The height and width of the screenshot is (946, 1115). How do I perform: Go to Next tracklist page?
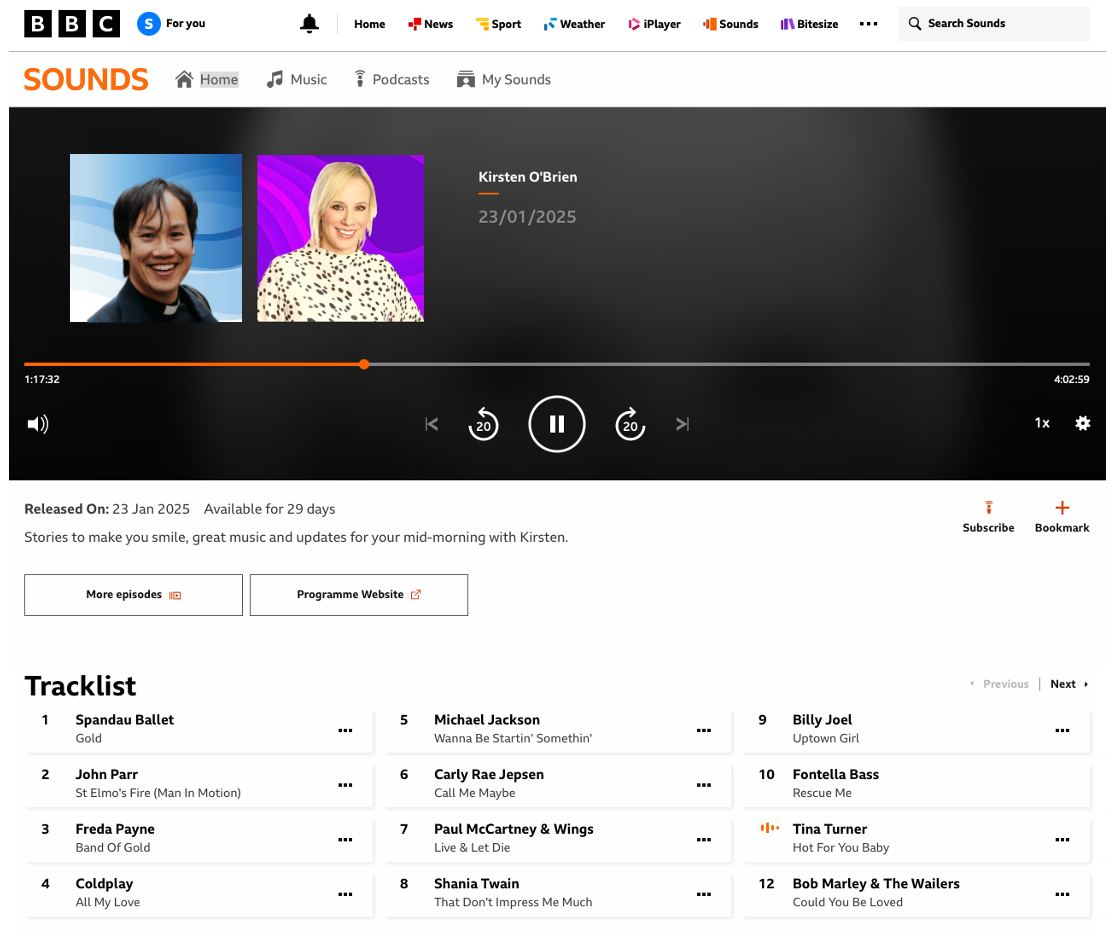(x=1069, y=684)
